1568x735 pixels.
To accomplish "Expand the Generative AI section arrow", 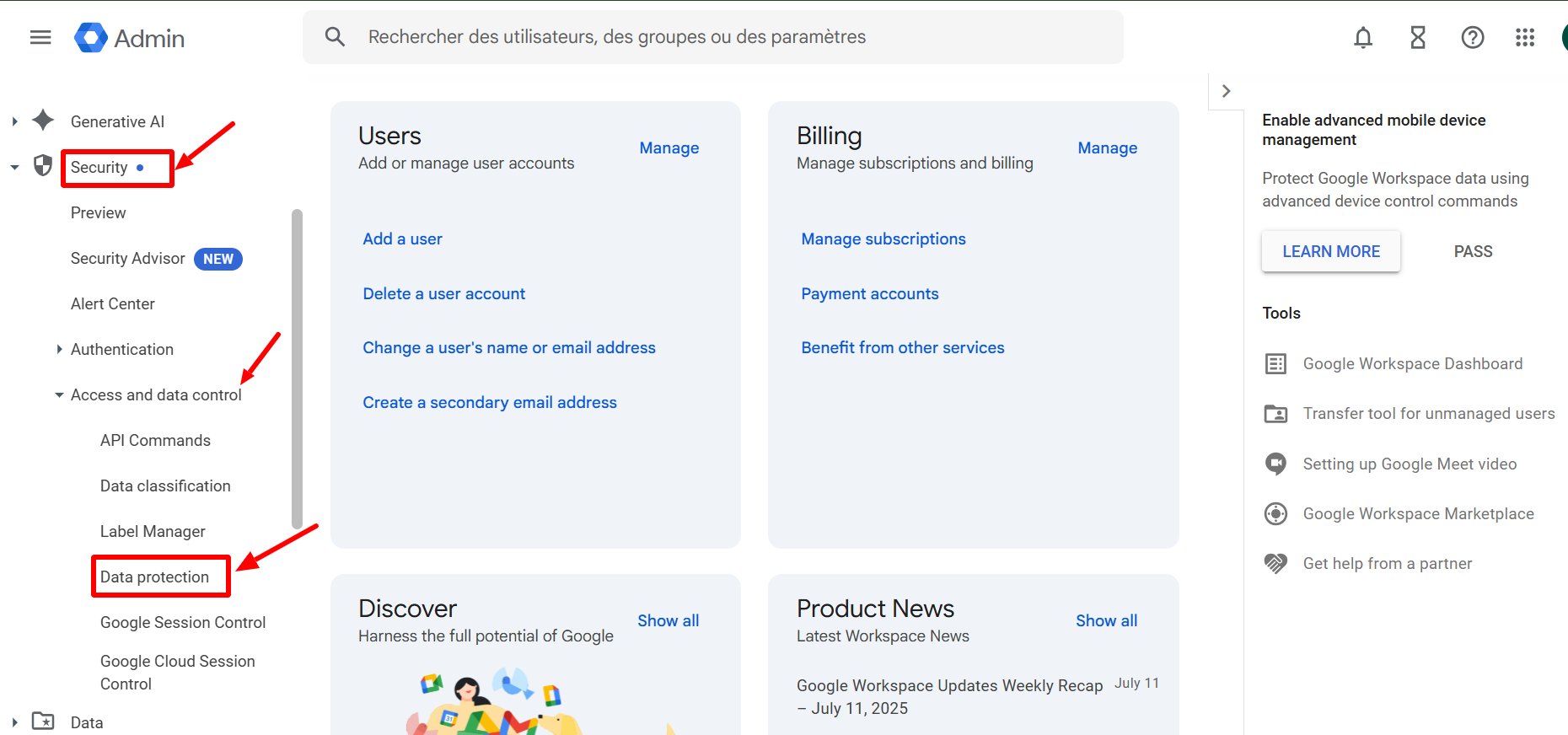I will click(x=14, y=121).
